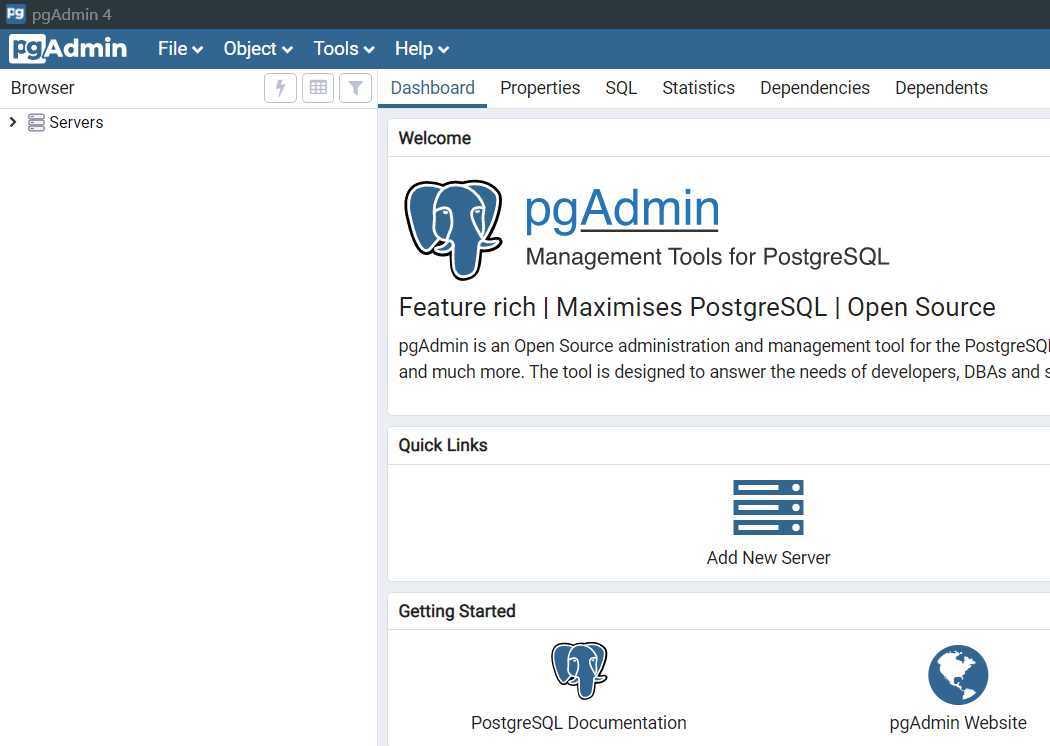Open the Help menu
The image size is (1050, 746).
coord(421,49)
